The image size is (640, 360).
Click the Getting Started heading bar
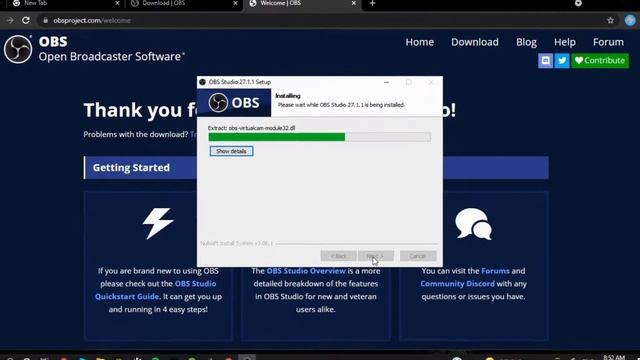[x=316, y=168]
